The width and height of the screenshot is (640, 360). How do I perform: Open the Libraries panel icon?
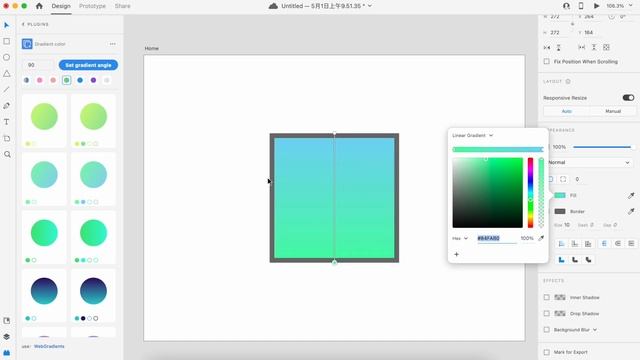point(7,321)
